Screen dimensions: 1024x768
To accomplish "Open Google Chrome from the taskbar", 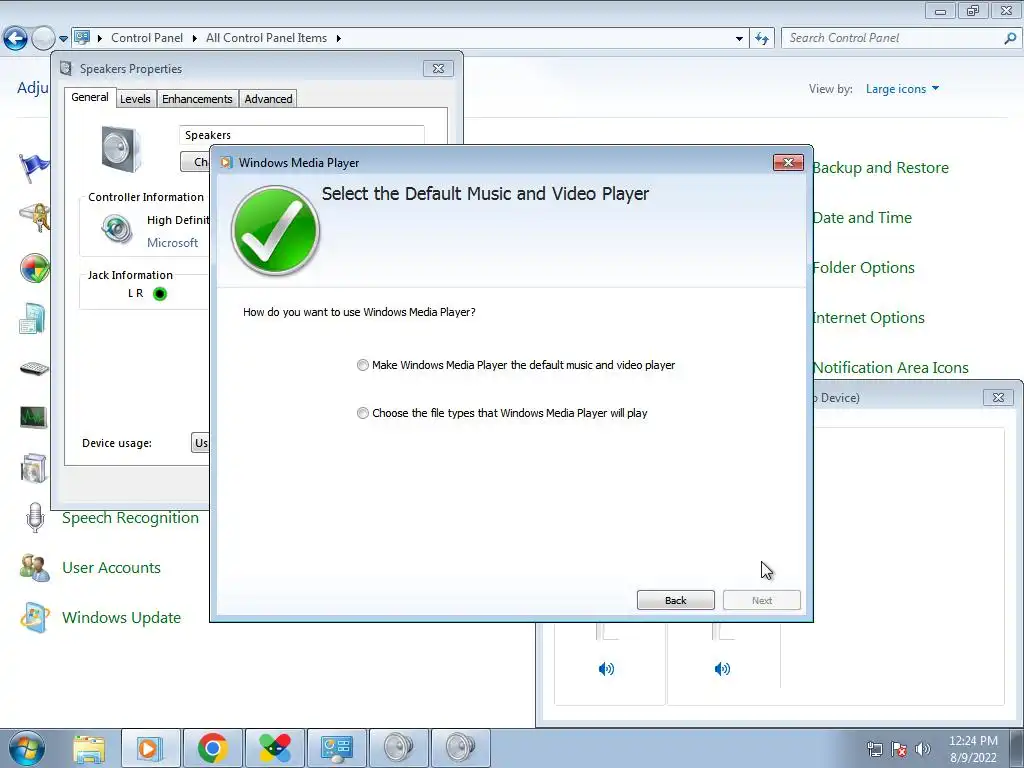I will coord(212,748).
